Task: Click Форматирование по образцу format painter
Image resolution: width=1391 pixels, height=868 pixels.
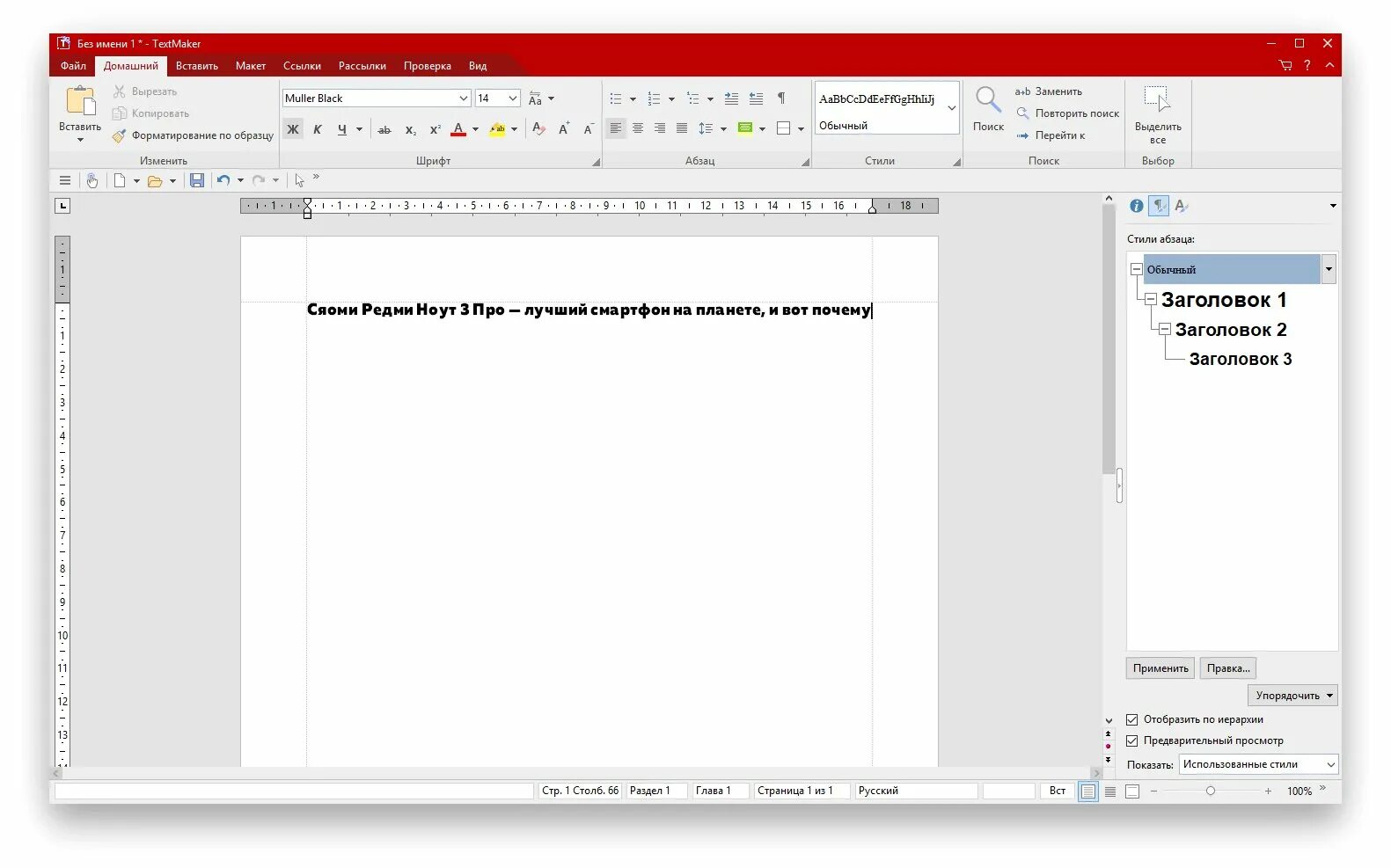Action: (193, 135)
